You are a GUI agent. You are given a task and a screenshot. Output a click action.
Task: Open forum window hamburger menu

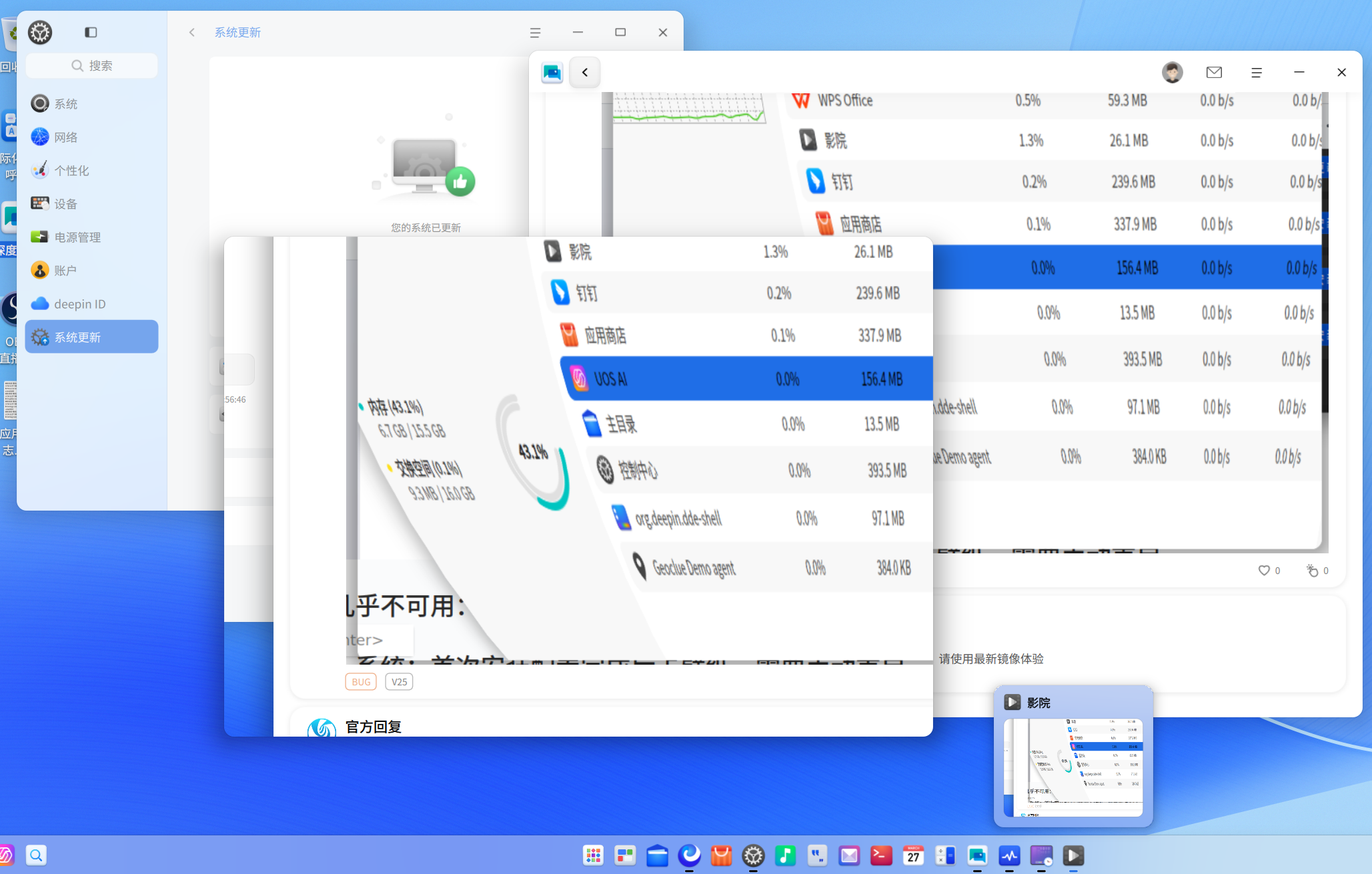[1257, 72]
